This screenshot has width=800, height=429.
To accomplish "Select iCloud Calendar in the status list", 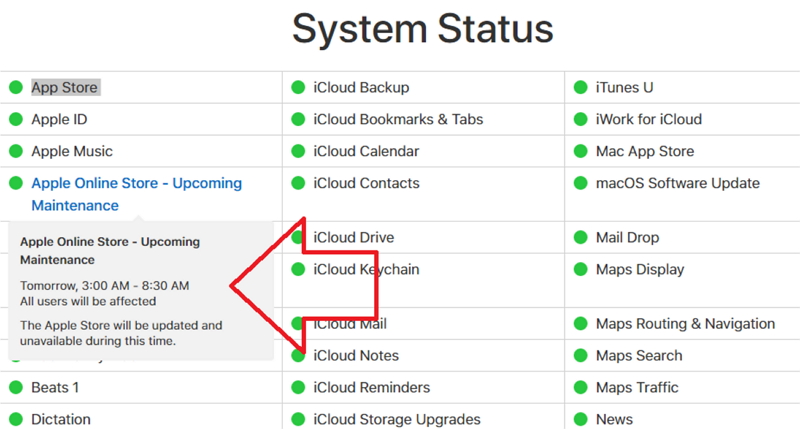I will [366, 152].
